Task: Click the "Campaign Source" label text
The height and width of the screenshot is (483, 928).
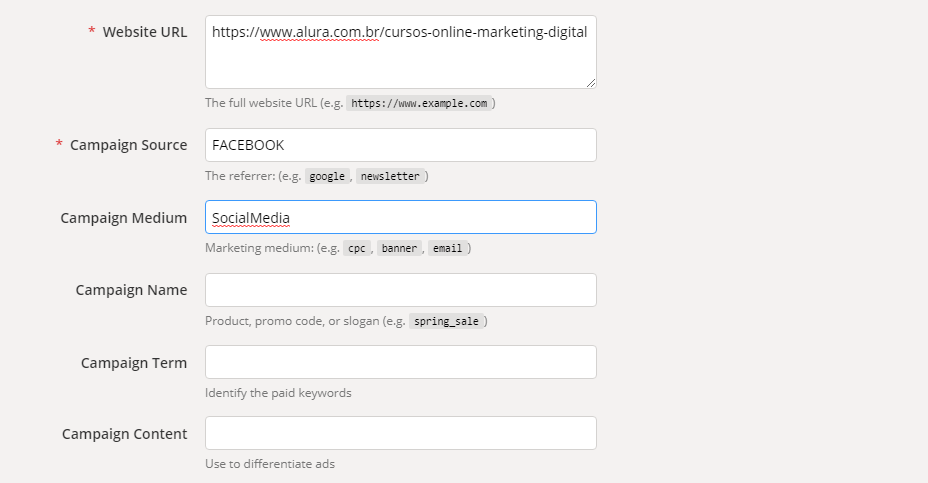Action: pyautogui.click(x=128, y=145)
